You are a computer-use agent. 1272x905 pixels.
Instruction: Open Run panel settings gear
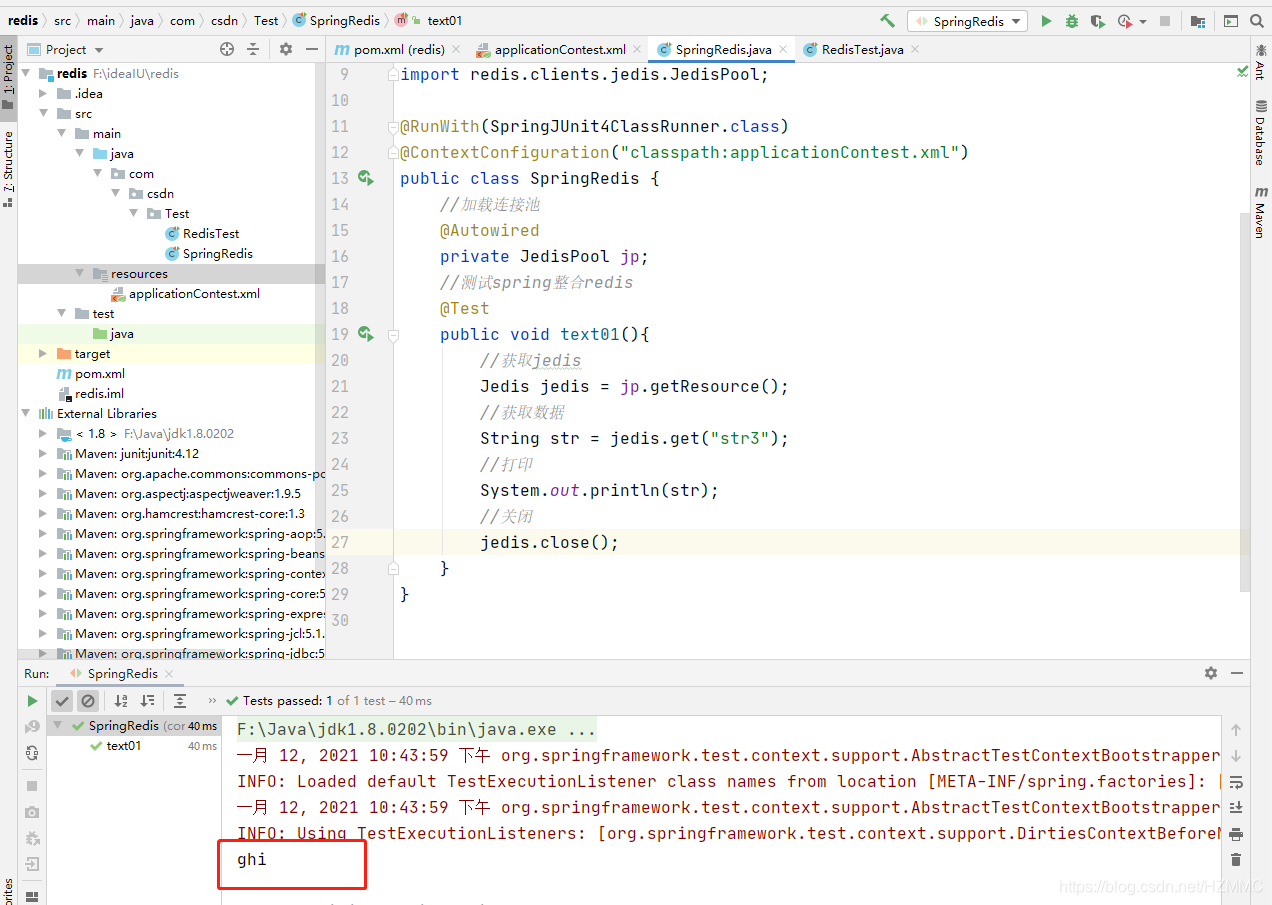1211,674
